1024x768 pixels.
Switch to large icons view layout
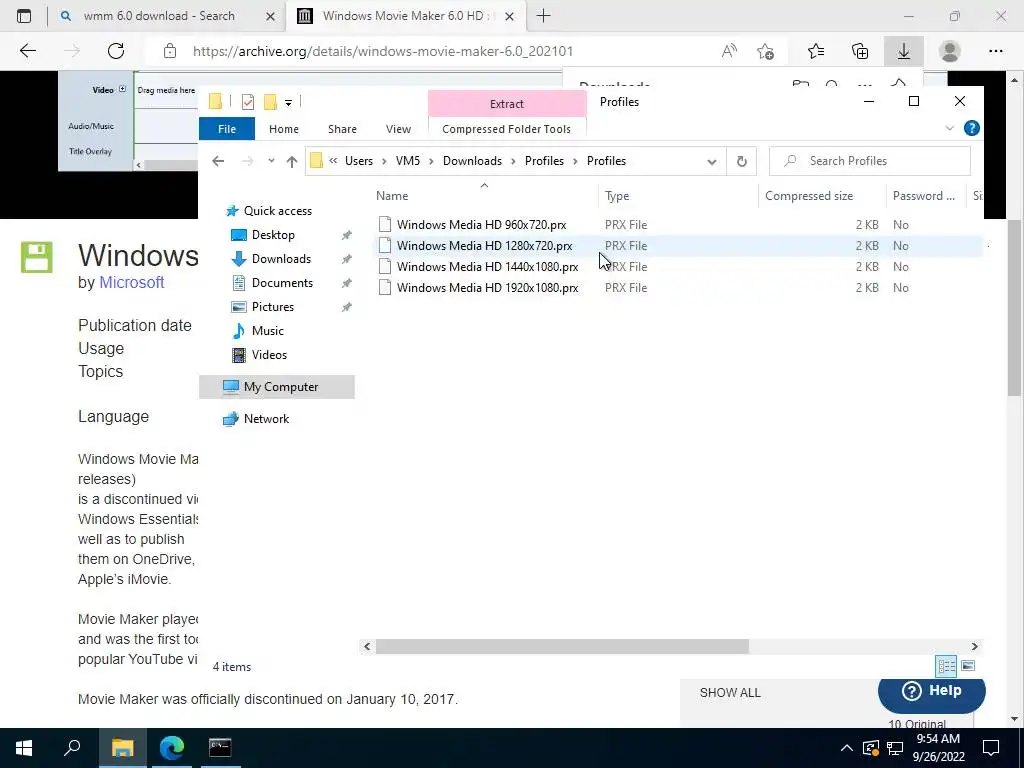coord(968,665)
